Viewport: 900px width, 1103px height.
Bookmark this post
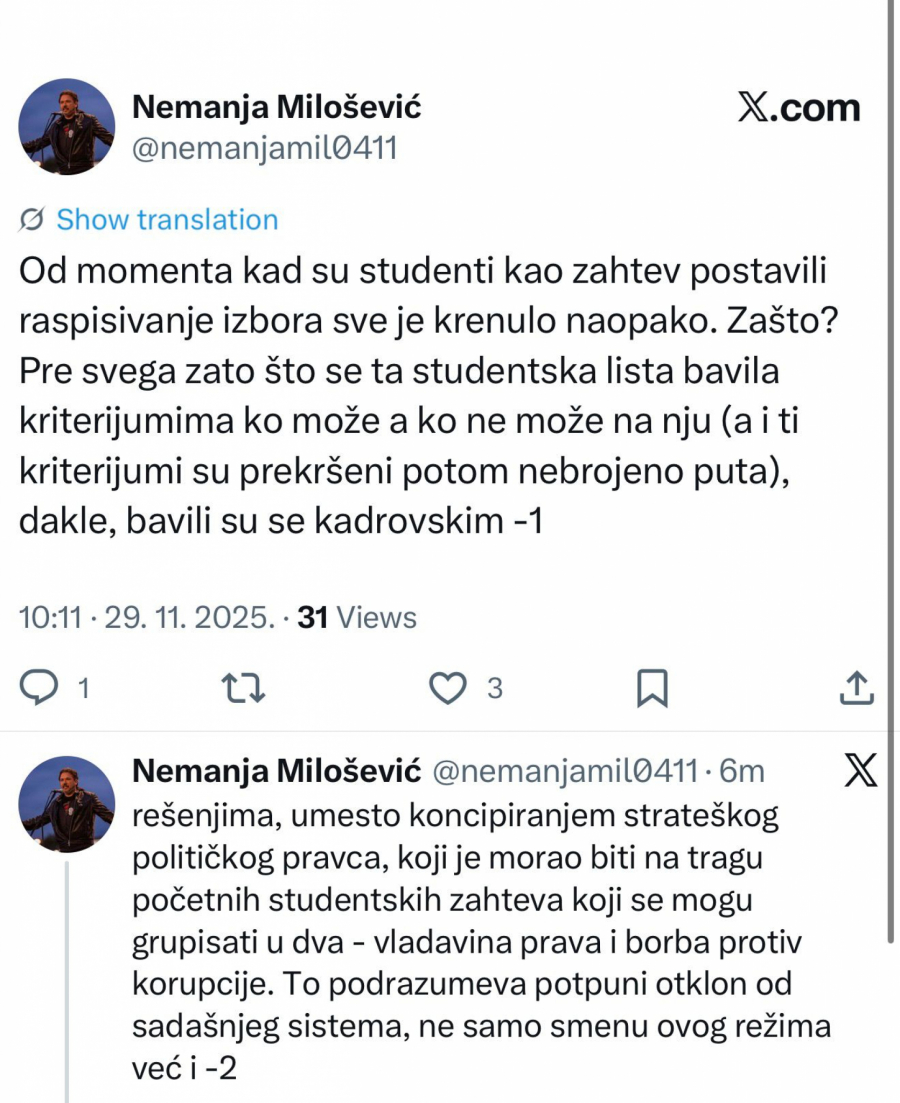[x=652, y=688]
